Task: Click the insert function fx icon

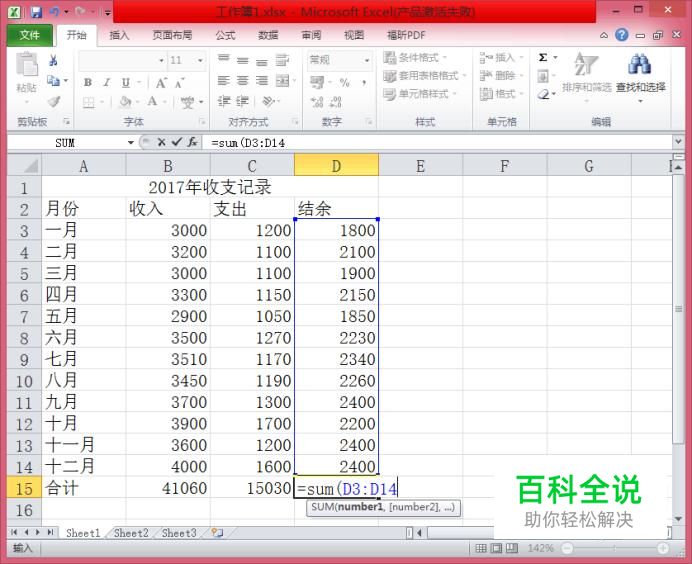Action: point(192,142)
